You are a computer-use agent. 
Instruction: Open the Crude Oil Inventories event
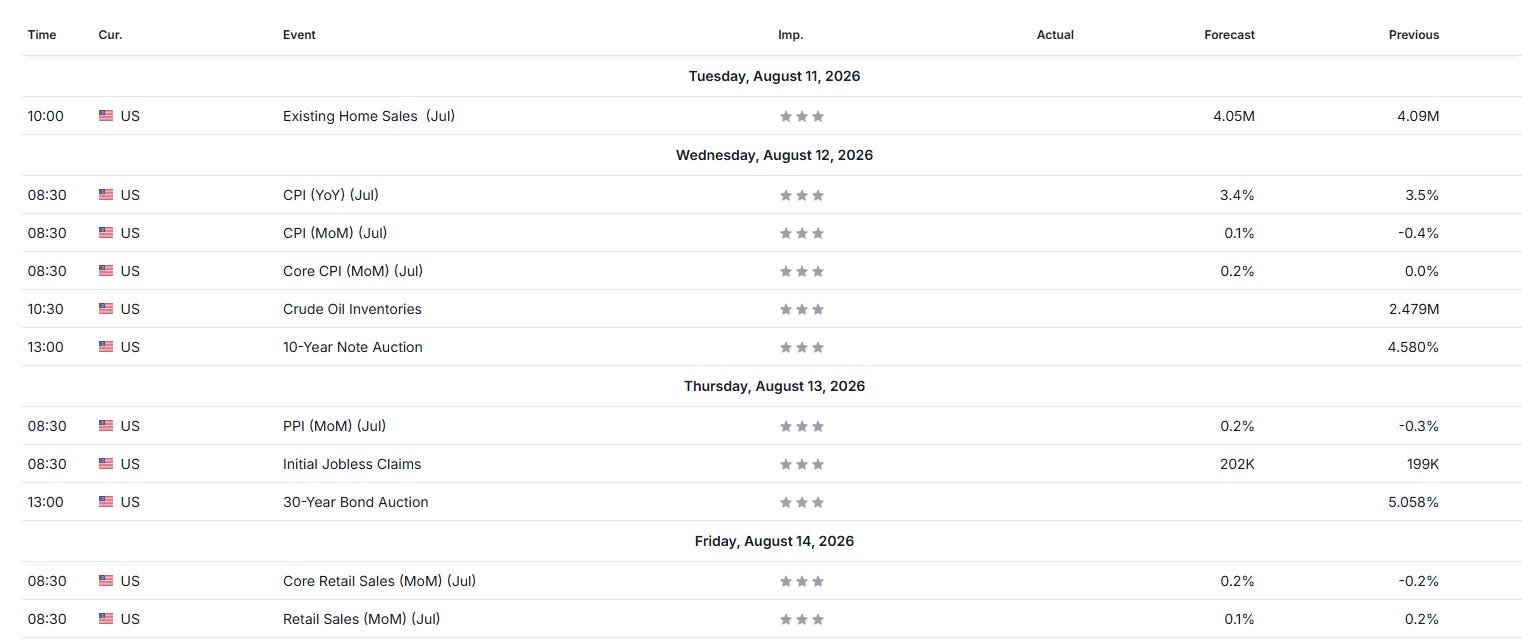click(352, 309)
